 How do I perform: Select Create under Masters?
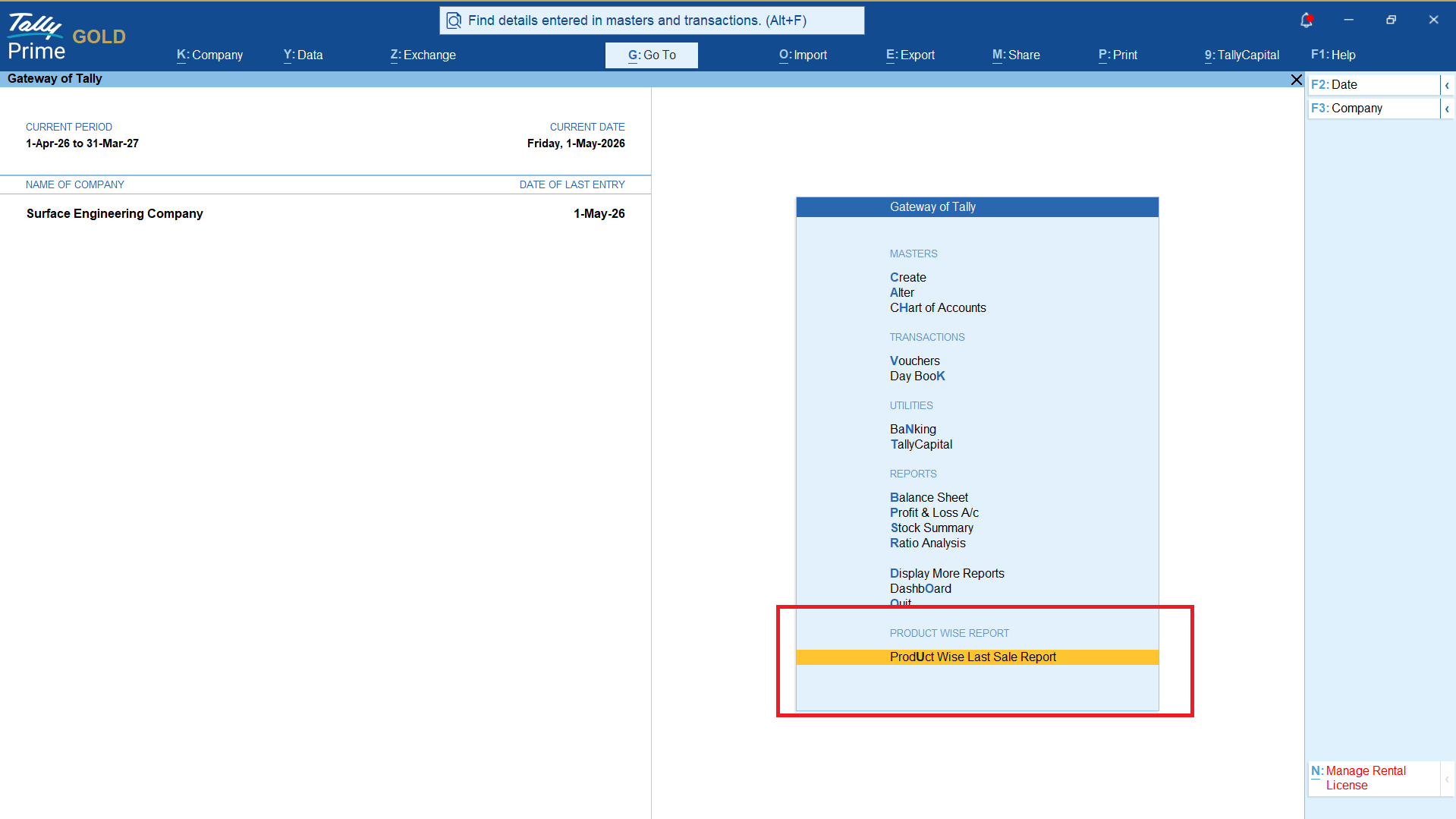pos(907,278)
